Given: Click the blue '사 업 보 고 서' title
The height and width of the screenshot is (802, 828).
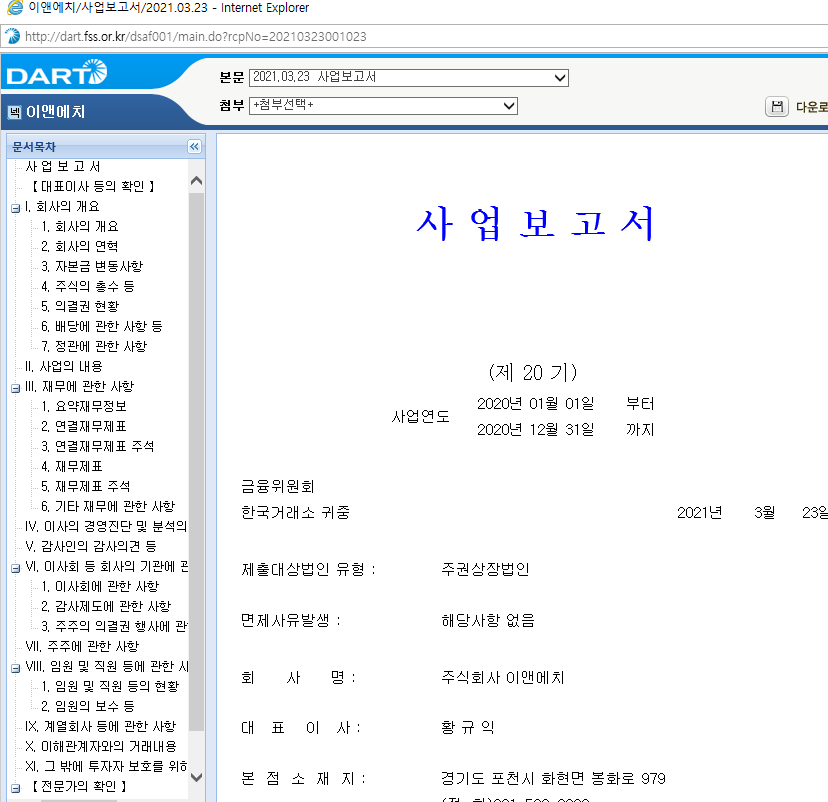Looking at the screenshot, I should 535,224.
